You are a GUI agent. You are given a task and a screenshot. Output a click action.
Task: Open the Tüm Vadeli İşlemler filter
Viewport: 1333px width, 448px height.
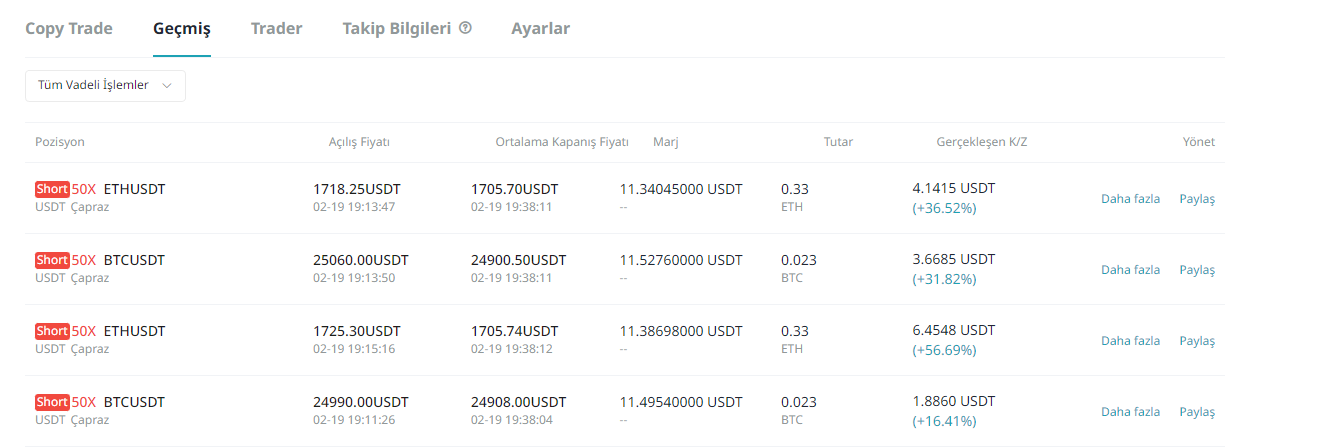105,86
